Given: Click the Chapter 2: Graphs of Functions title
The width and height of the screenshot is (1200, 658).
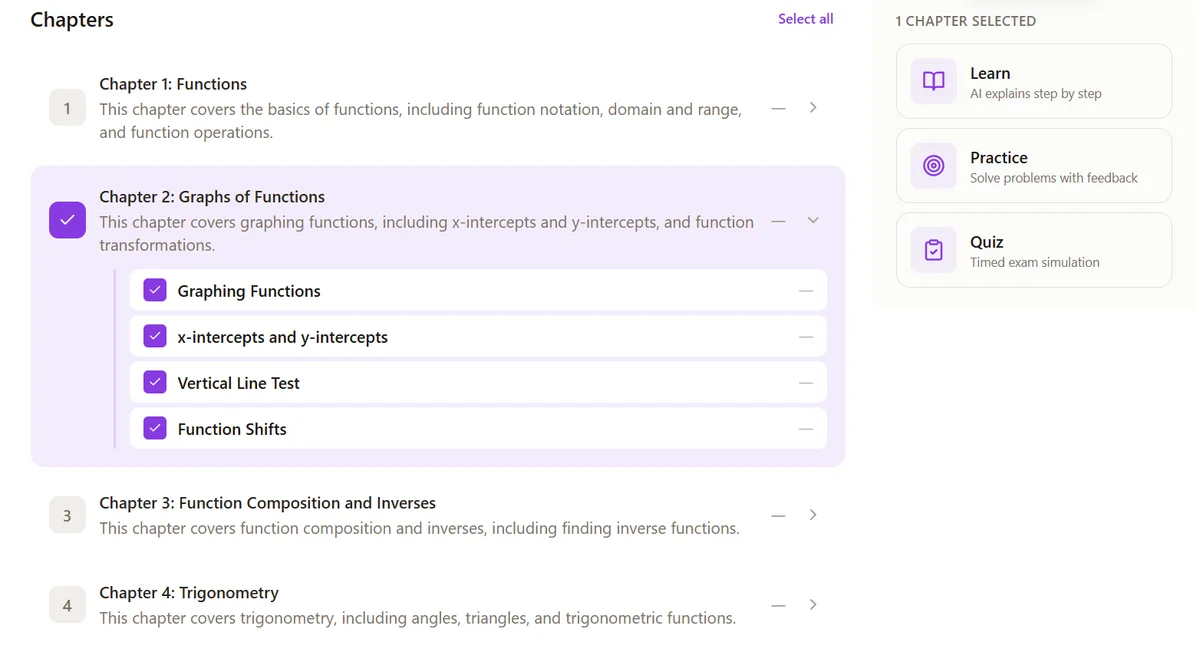Looking at the screenshot, I should tap(212, 197).
